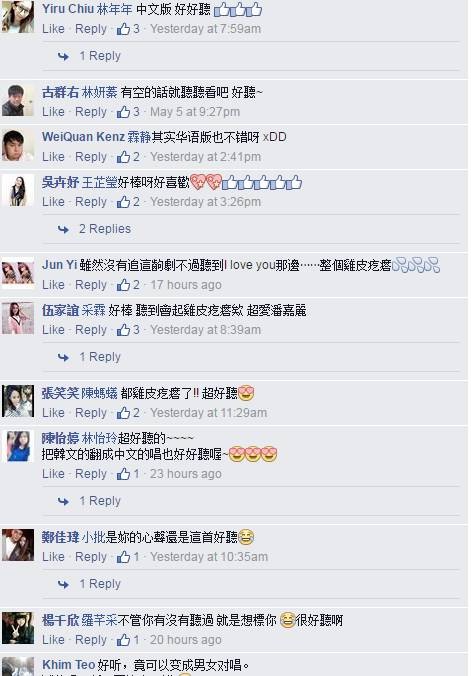The width and height of the screenshot is (471, 676).
Task: Expand the '2 Replies' thread
Action: [105, 229]
